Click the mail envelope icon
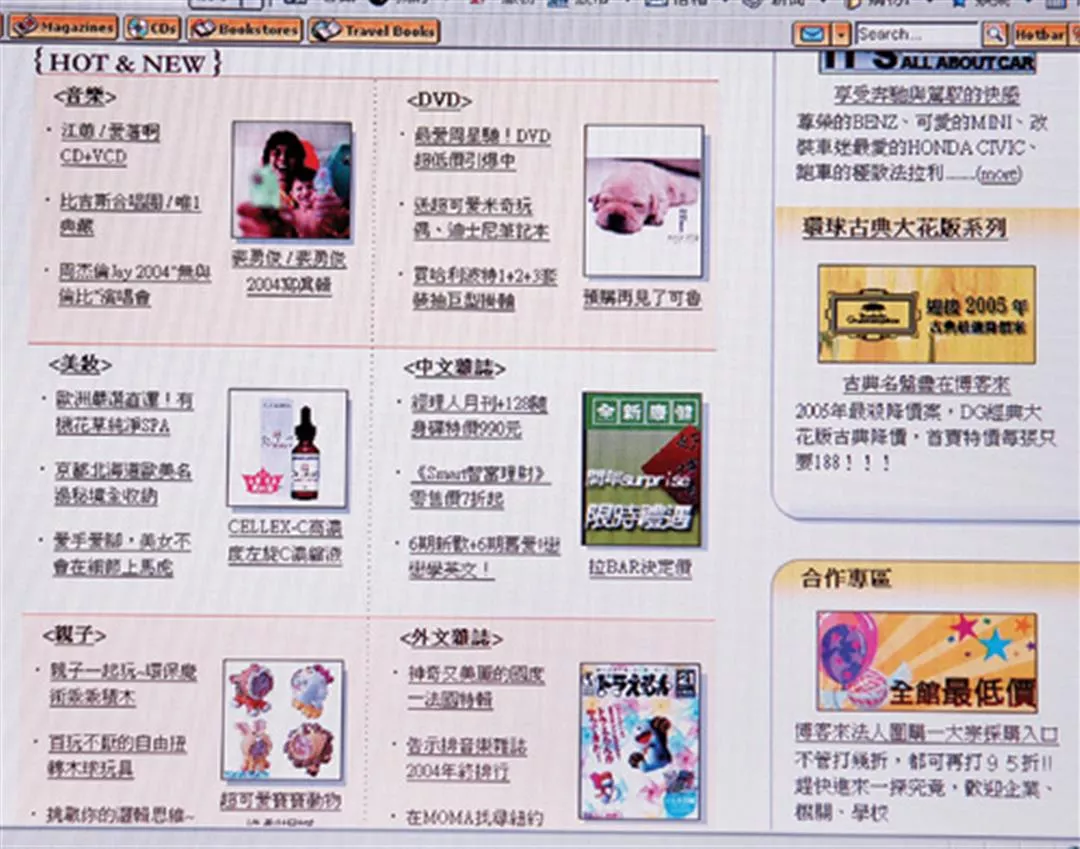Viewport: 1080px width, 849px height. [x=811, y=34]
